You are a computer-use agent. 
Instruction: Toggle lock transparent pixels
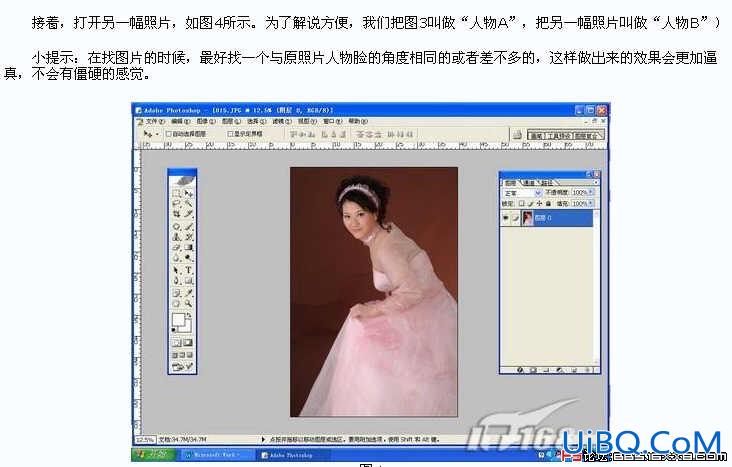(521, 204)
